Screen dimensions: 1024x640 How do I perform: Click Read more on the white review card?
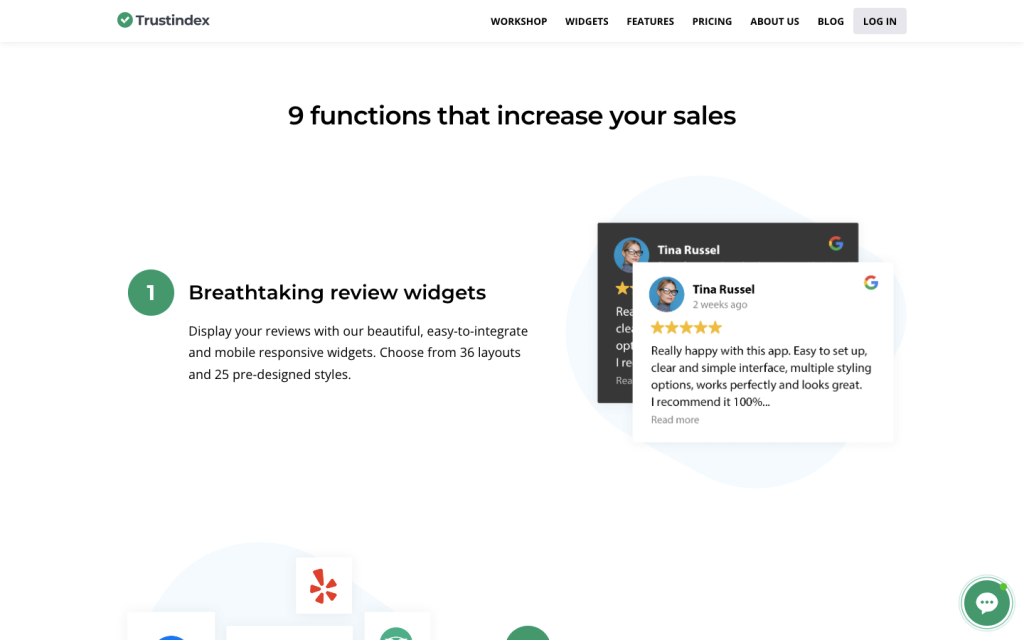[x=675, y=420]
